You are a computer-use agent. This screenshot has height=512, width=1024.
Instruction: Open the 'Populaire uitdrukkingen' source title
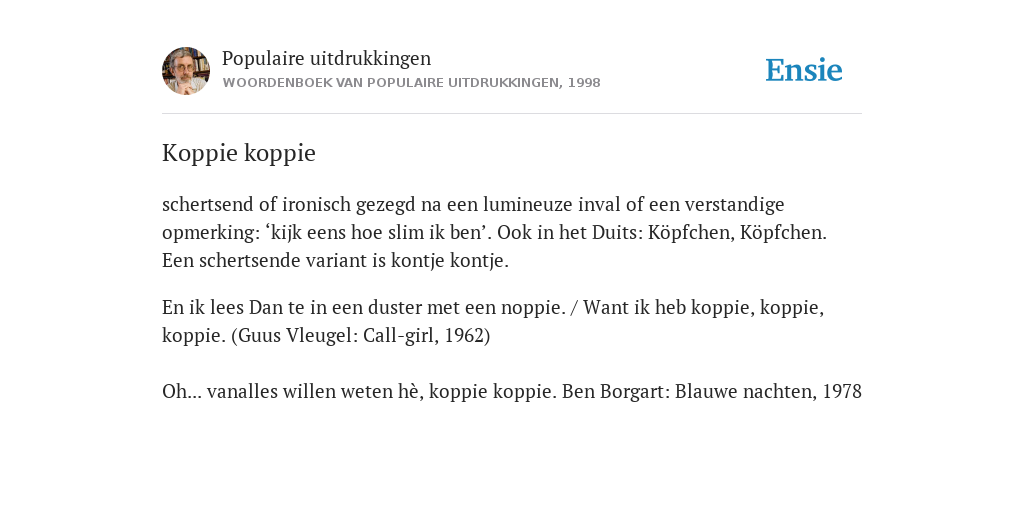coord(327,58)
